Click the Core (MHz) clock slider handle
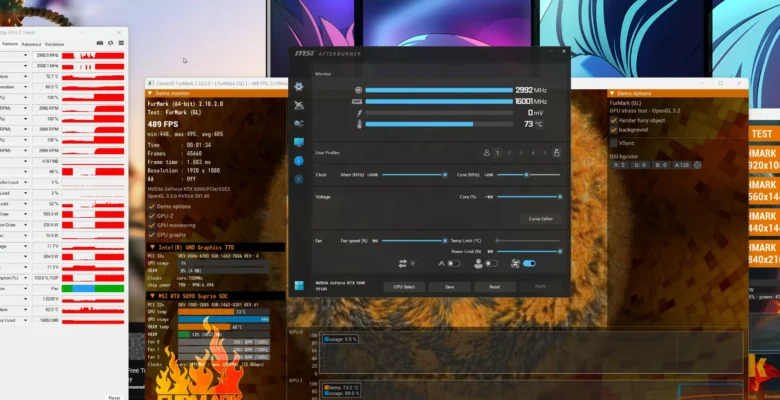The image size is (780, 400). click(x=526, y=175)
